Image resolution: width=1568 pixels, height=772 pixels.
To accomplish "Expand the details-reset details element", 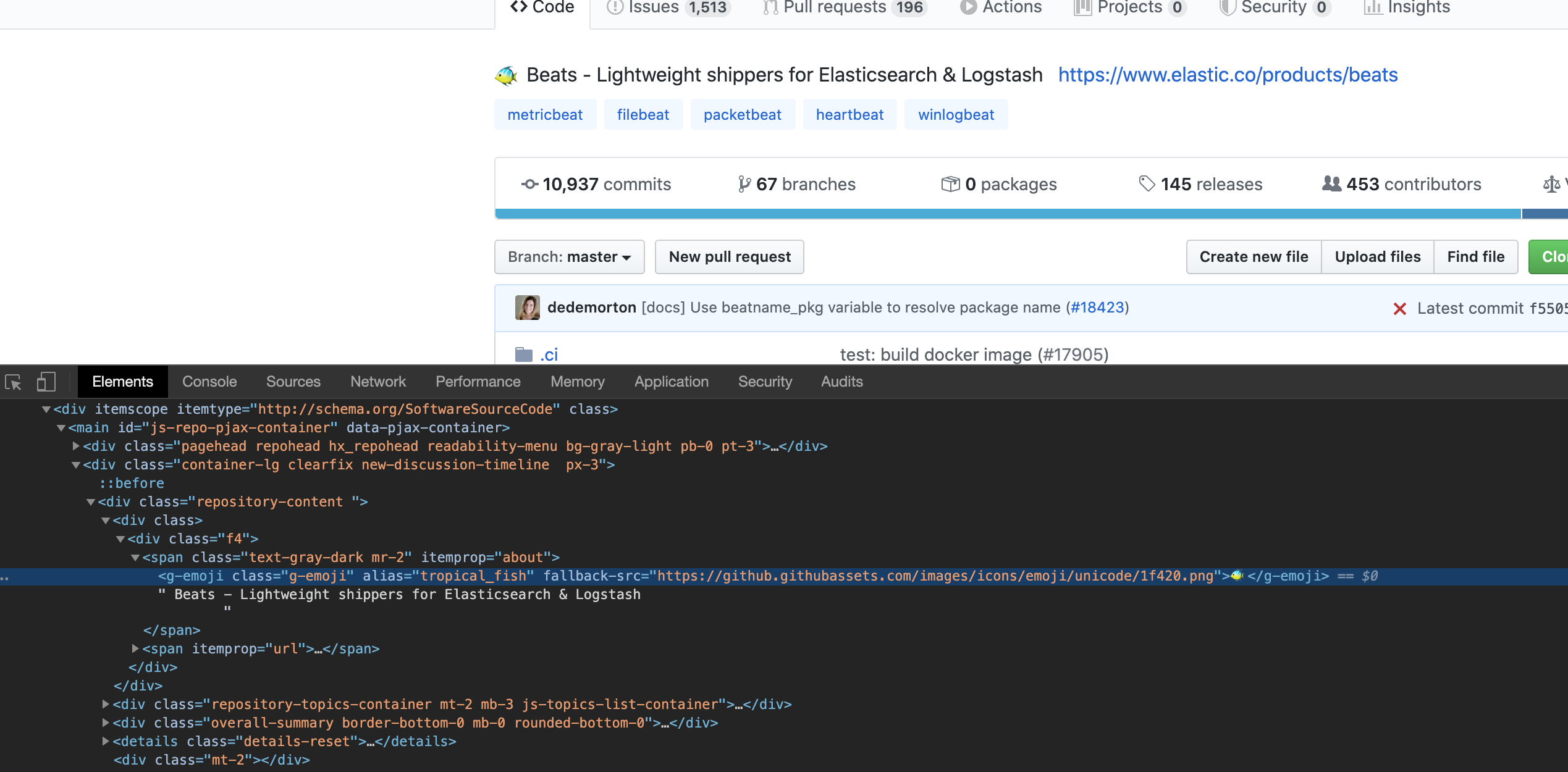I will point(106,741).
